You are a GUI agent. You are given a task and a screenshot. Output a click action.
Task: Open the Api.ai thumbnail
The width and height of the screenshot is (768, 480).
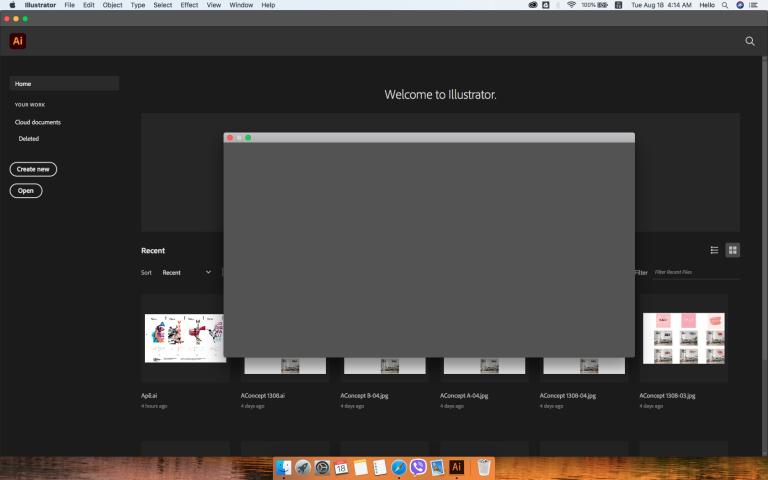185,338
